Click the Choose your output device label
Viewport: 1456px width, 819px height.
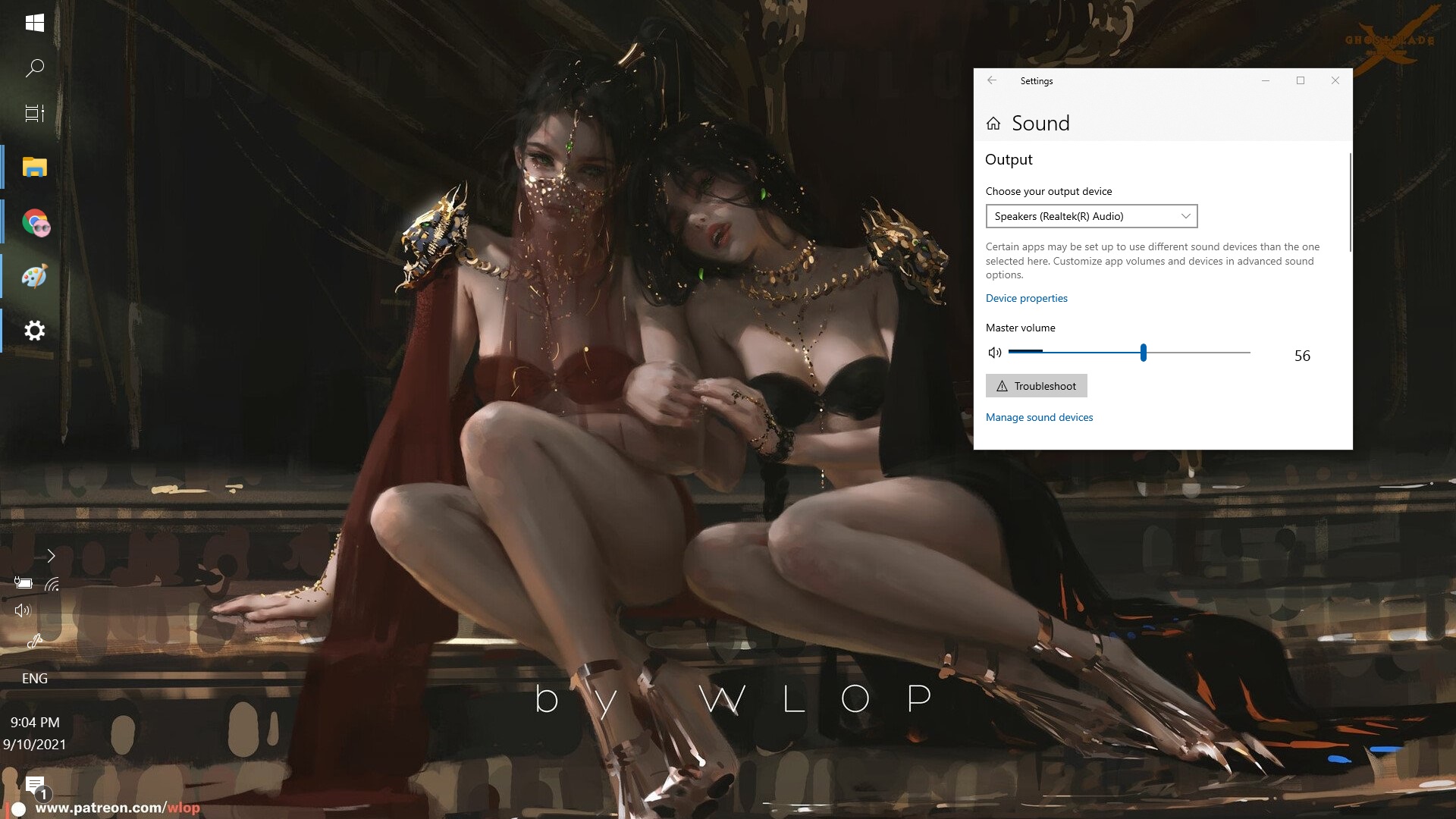[x=1049, y=191]
